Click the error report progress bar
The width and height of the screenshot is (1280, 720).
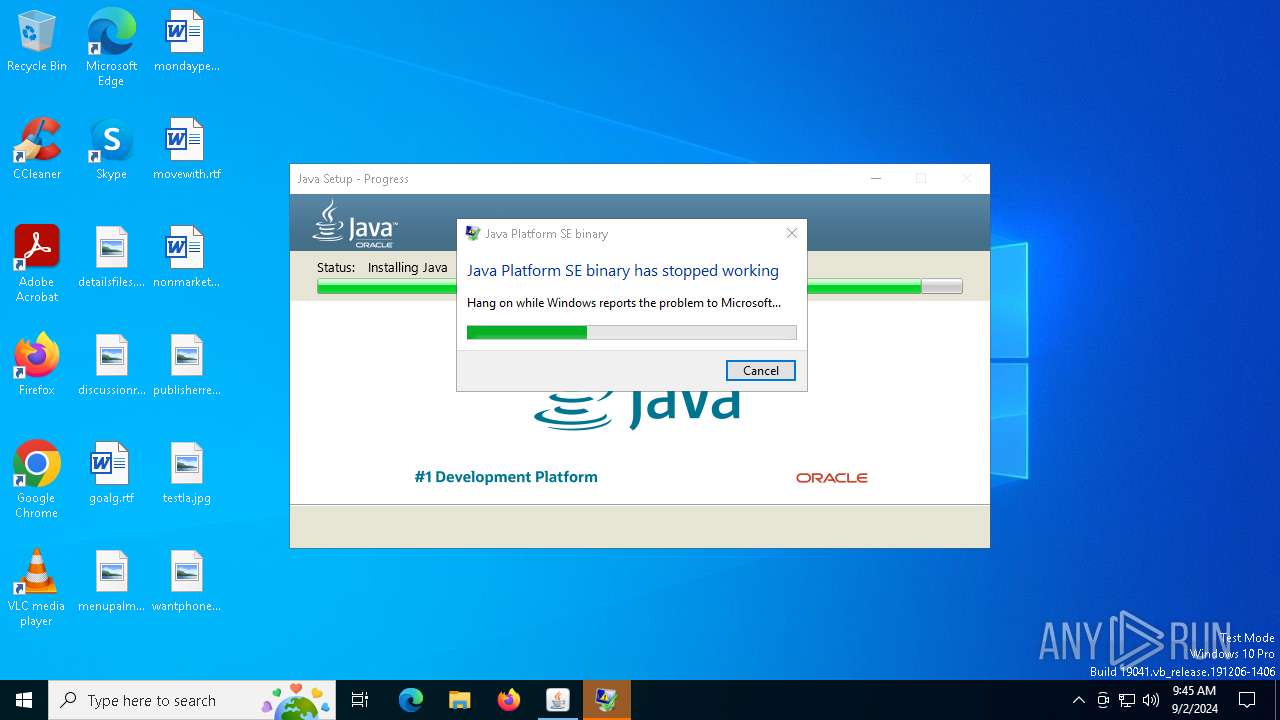[x=631, y=332]
